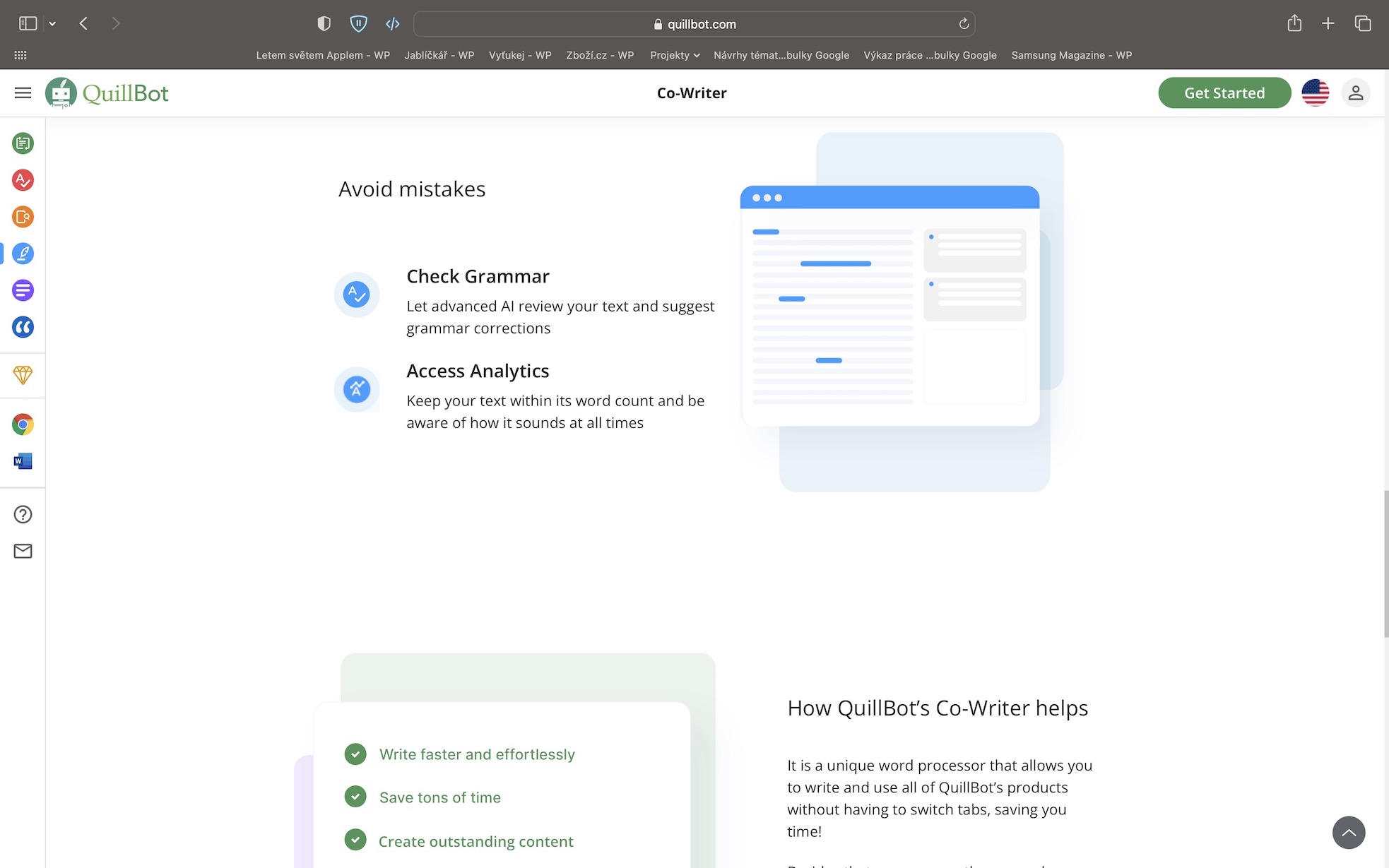Expand the hamburger navigation menu
This screenshot has height=868, width=1389.
23,93
